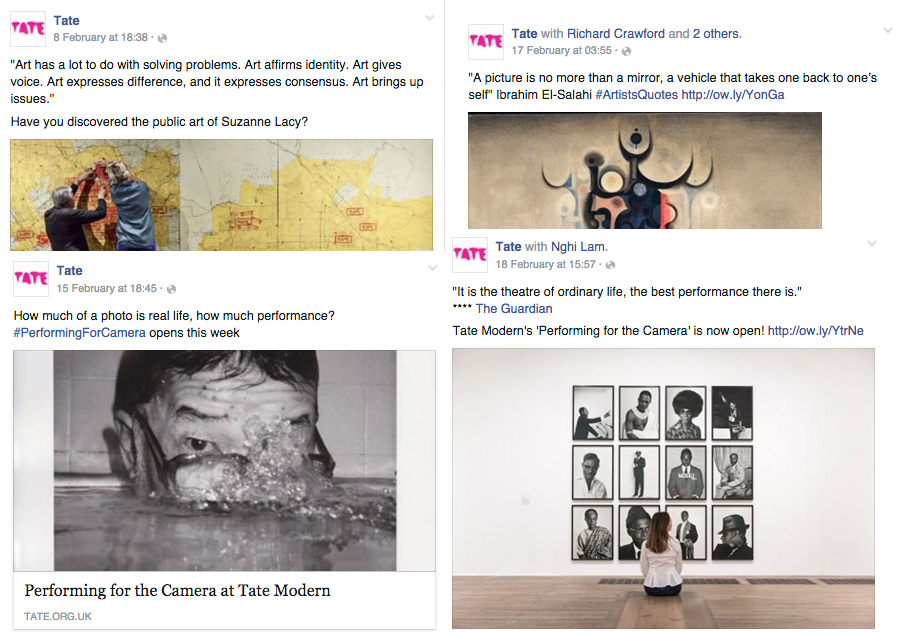Screen dimensions: 900x638
Task: Open The Guardian link
Action: pos(514,309)
